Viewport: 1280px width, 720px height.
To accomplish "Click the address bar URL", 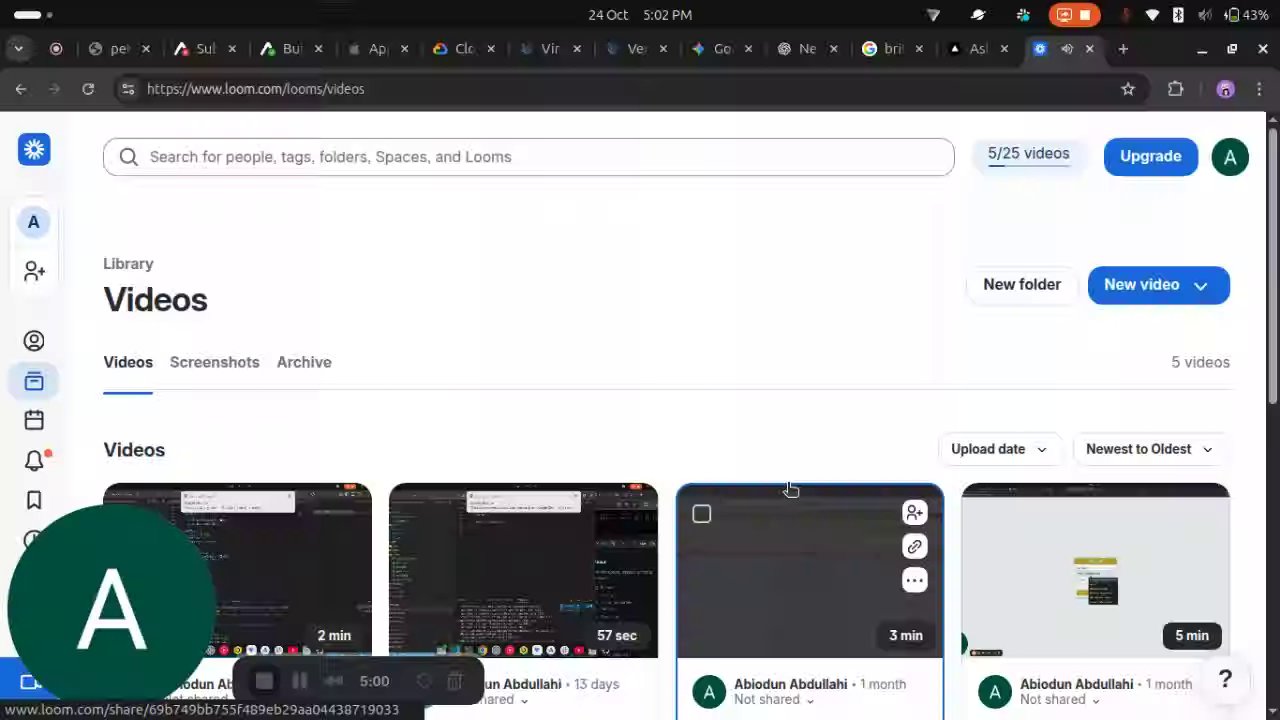I will (255, 89).
